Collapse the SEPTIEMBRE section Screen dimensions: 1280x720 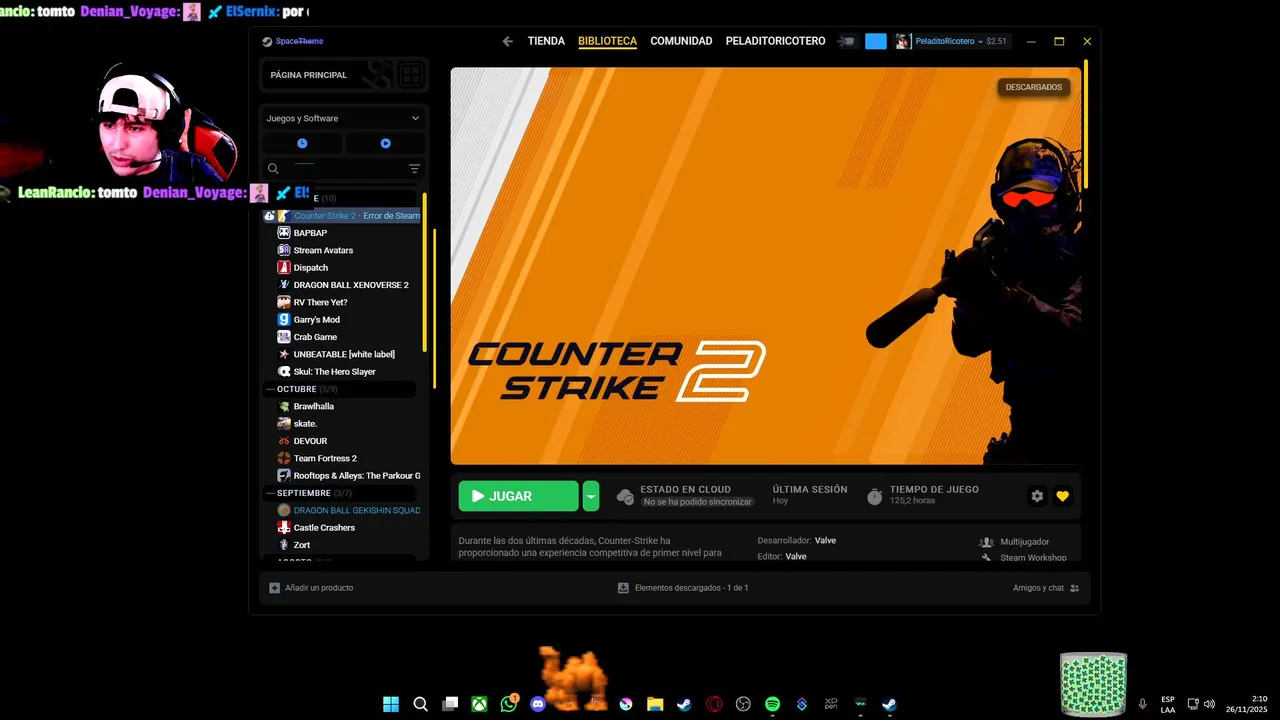339,493
